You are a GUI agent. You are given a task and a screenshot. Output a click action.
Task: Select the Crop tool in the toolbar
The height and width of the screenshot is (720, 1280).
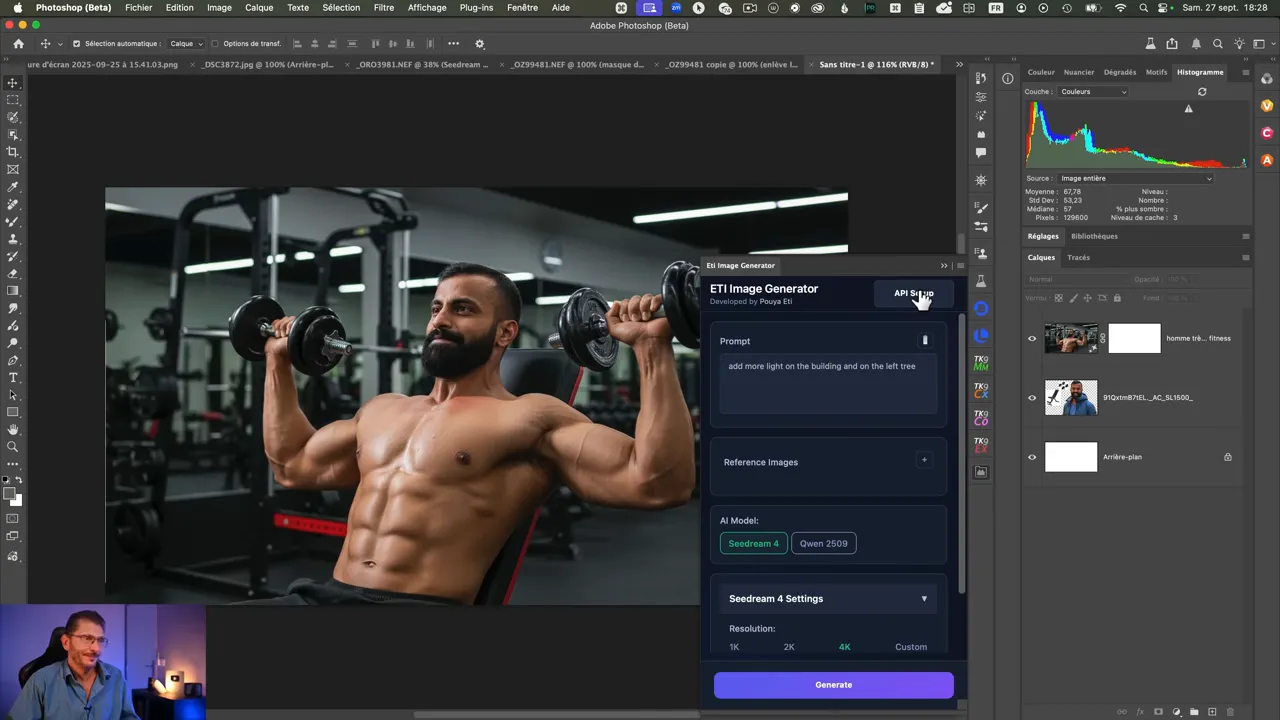pyautogui.click(x=13, y=152)
